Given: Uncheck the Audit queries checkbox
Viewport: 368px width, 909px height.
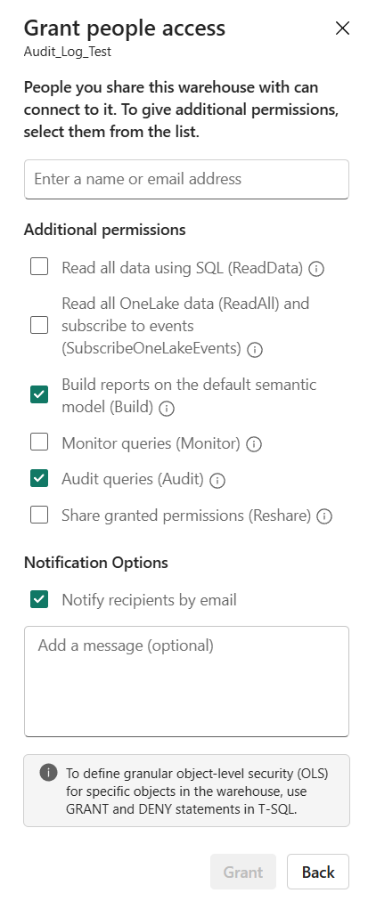Looking at the screenshot, I should tap(39, 479).
